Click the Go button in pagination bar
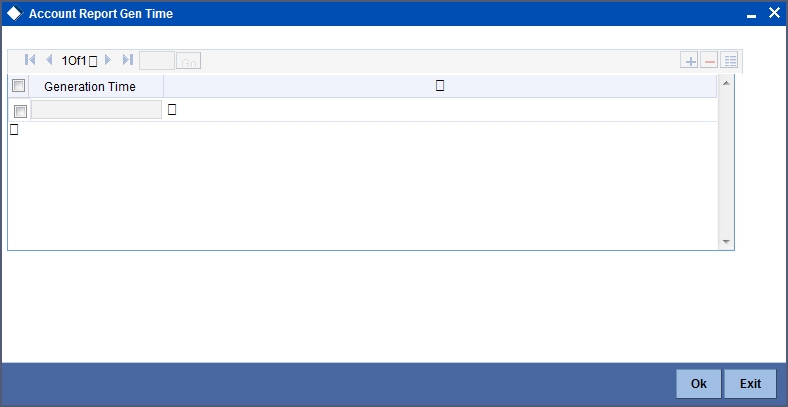 pyautogui.click(x=188, y=61)
